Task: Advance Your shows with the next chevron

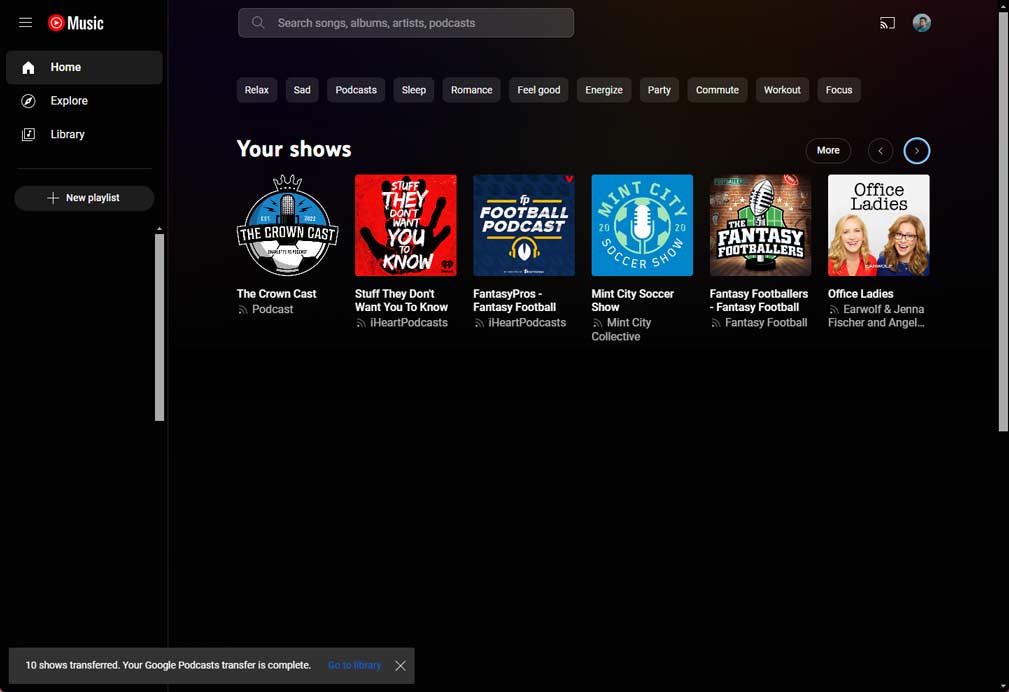Action: tap(916, 150)
